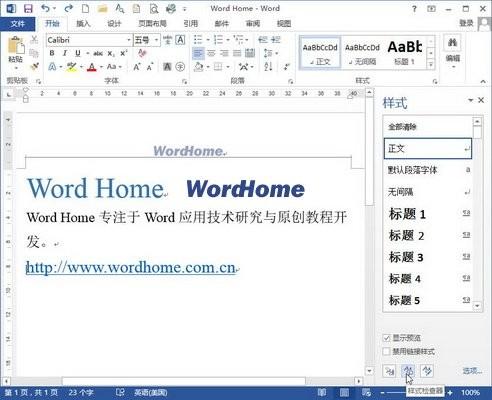The image size is (492, 400).
Task: Select Heading 3 style in Styles pane
Action: click(x=428, y=257)
